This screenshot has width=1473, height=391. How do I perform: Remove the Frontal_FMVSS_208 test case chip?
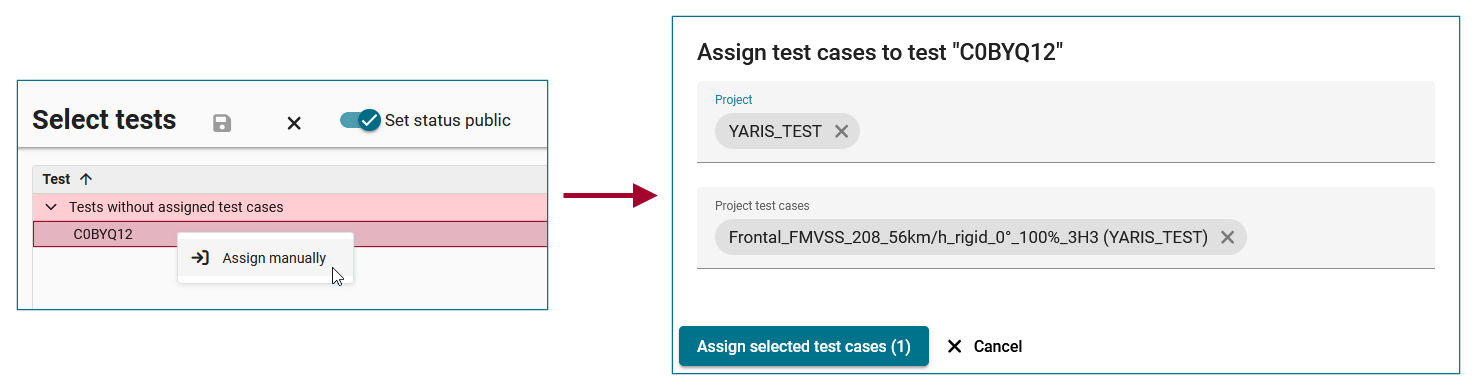point(1227,237)
